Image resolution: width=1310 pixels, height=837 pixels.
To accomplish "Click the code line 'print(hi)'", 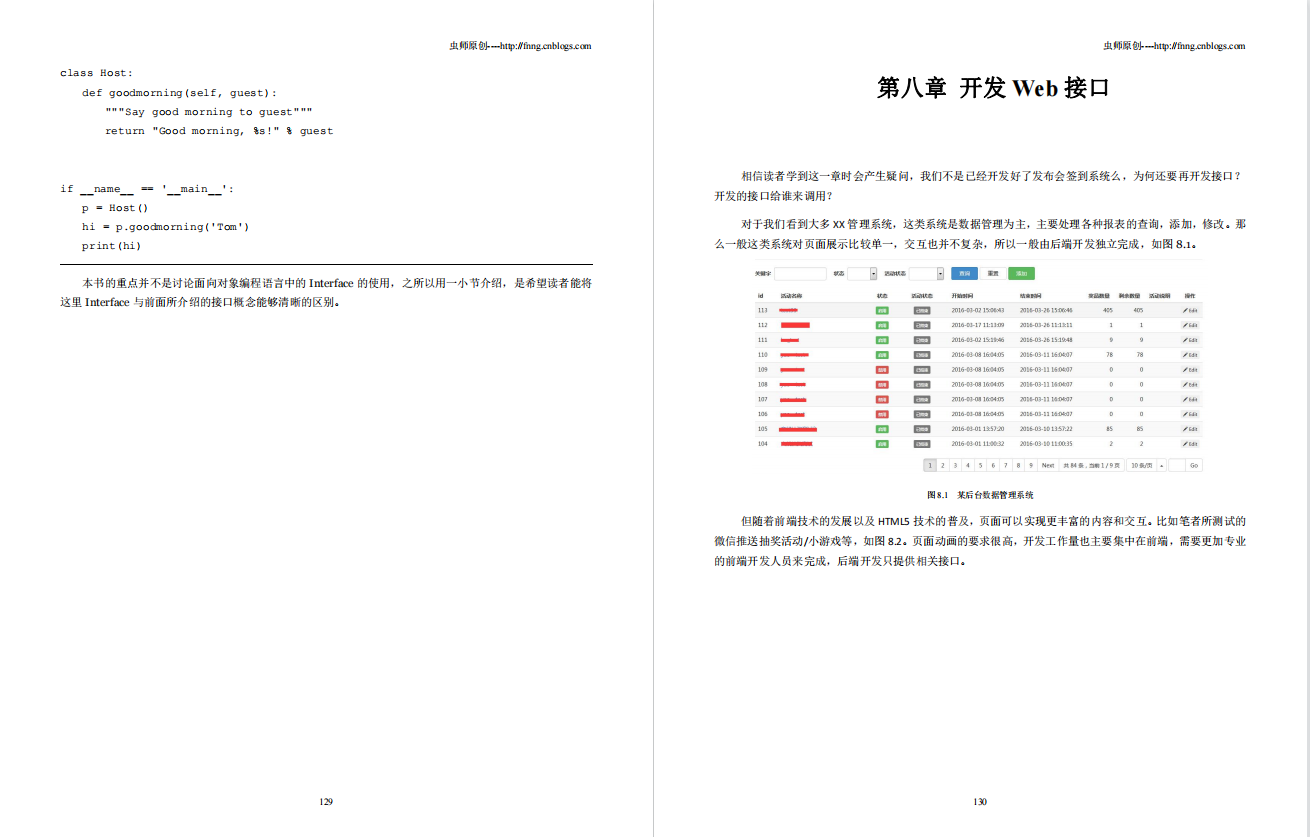I will pos(112,246).
